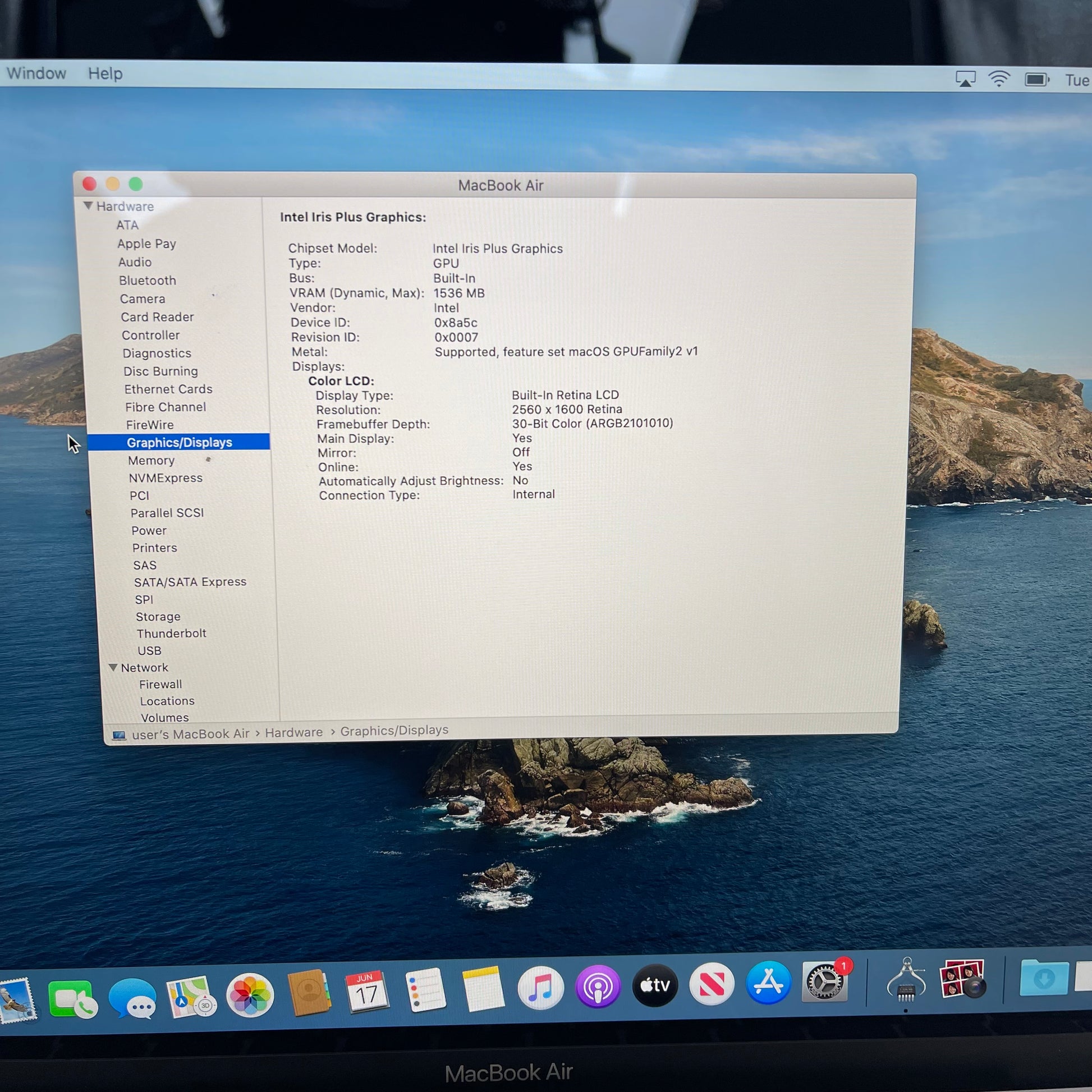This screenshot has width=1092, height=1092.
Task: Click the '1536 MB' VRAM value
Action: click(x=459, y=293)
